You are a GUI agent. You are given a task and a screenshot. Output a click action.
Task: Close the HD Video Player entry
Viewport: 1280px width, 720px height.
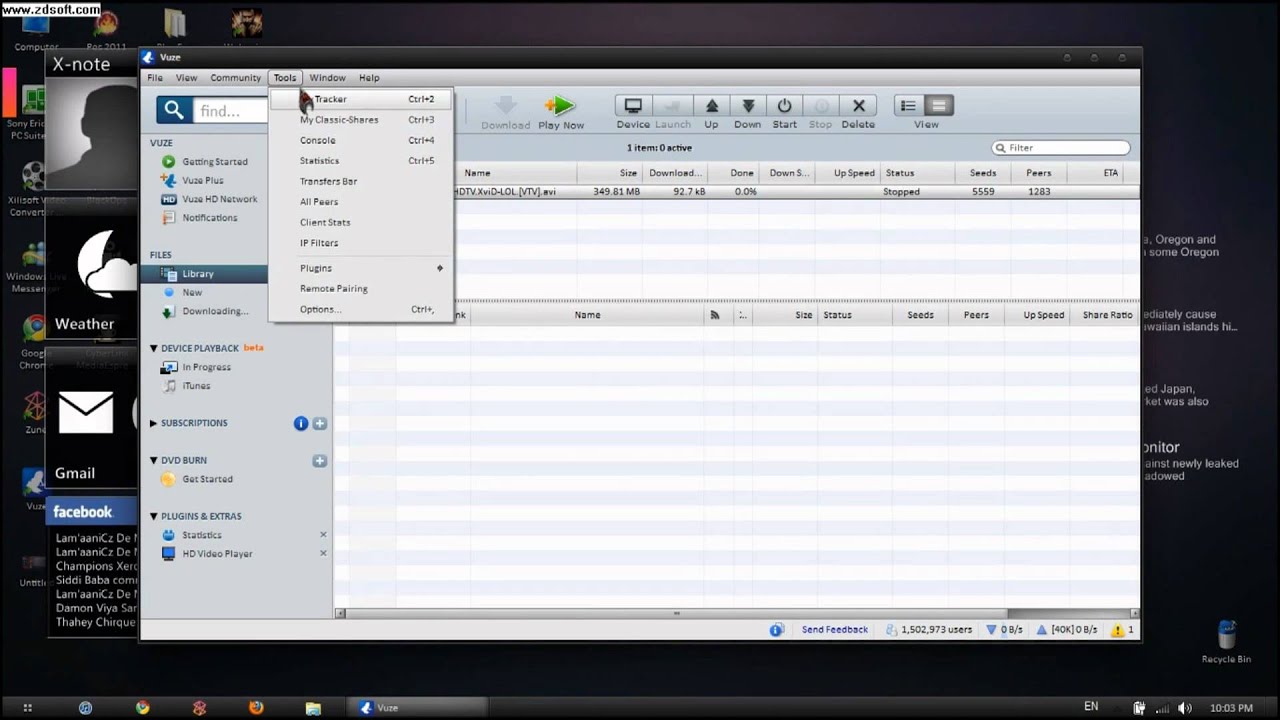pyautogui.click(x=323, y=553)
